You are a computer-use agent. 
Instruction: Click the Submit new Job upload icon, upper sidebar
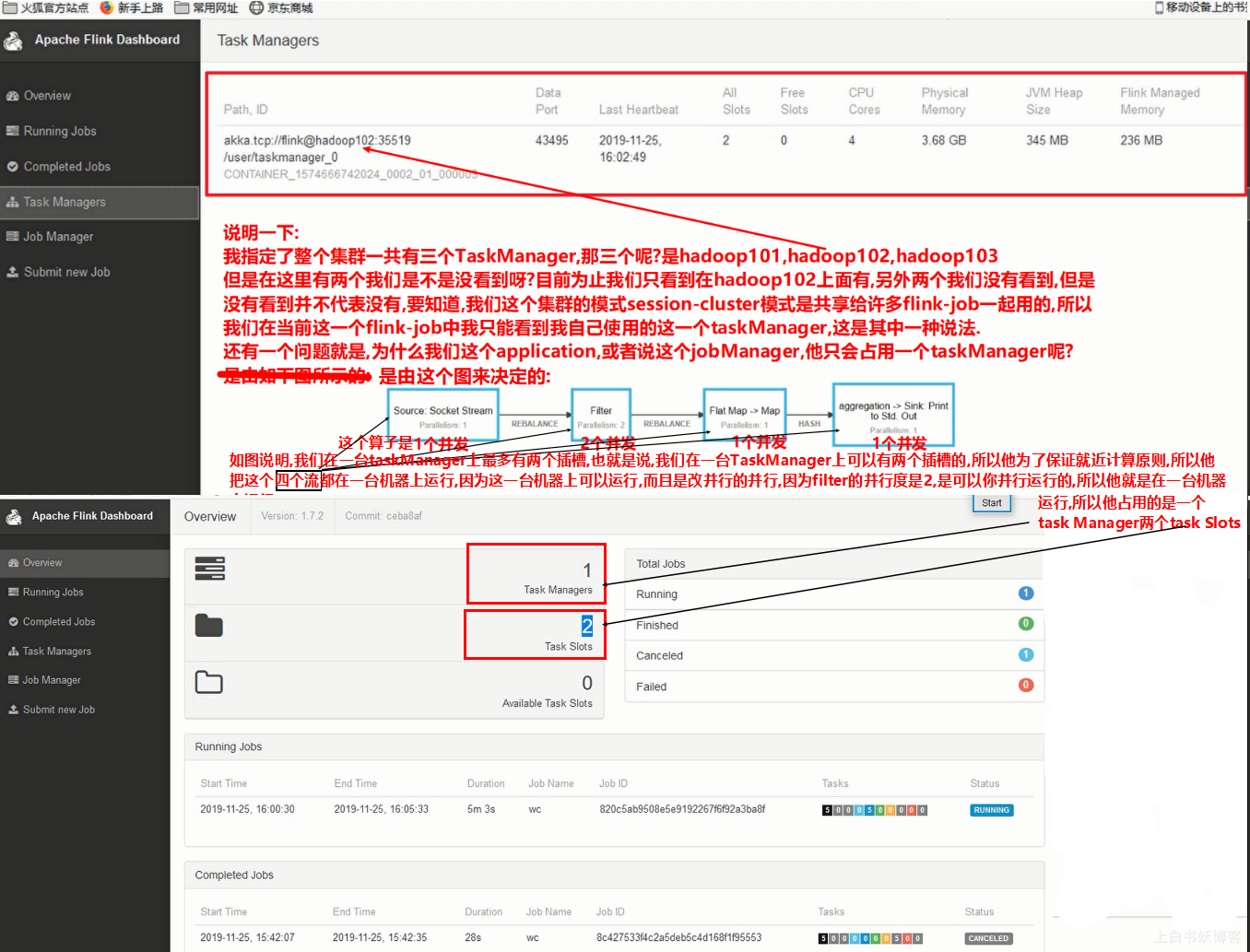[13, 272]
